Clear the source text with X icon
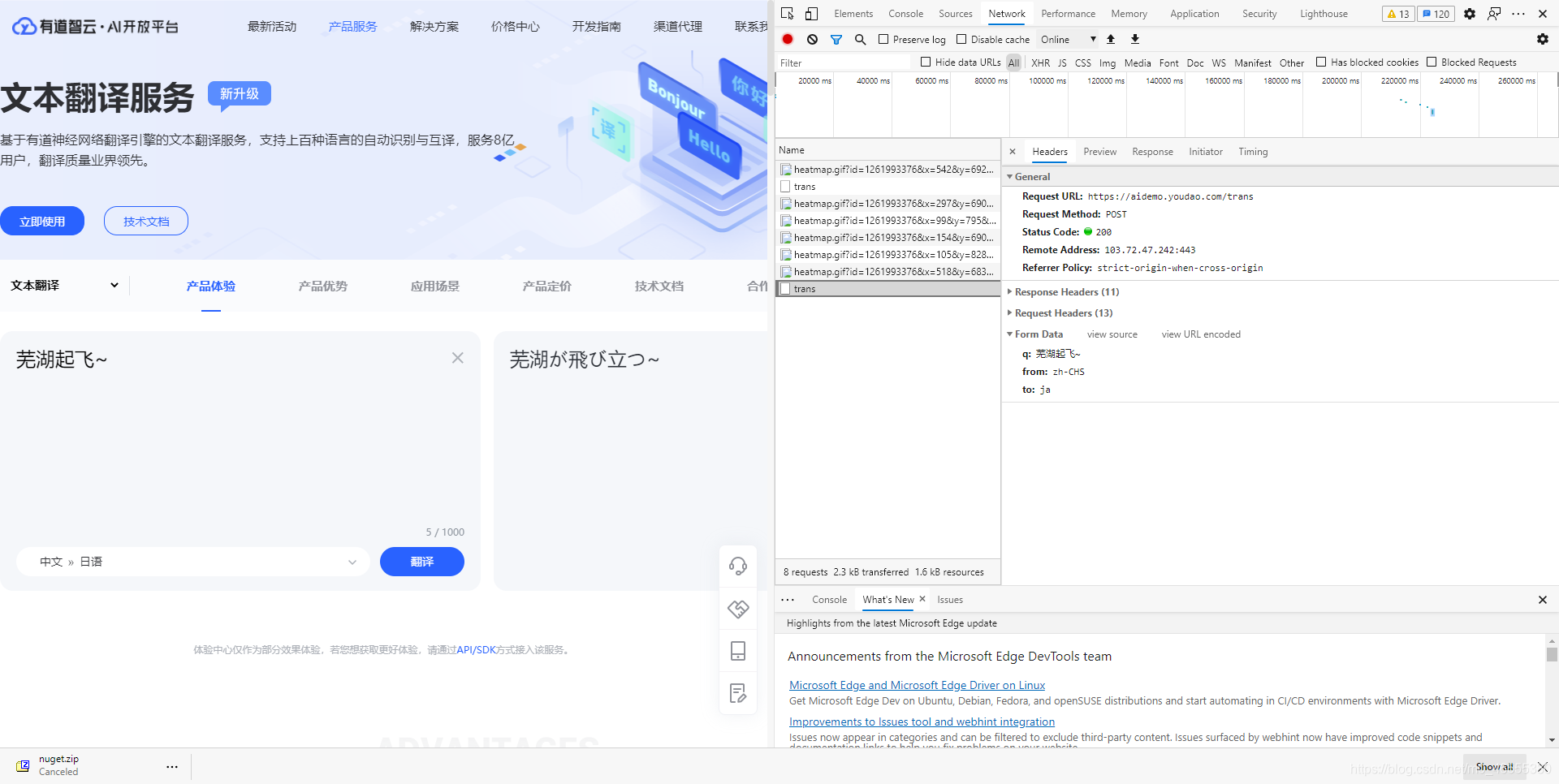Image resolution: width=1559 pixels, height=784 pixels. (458, 358)
